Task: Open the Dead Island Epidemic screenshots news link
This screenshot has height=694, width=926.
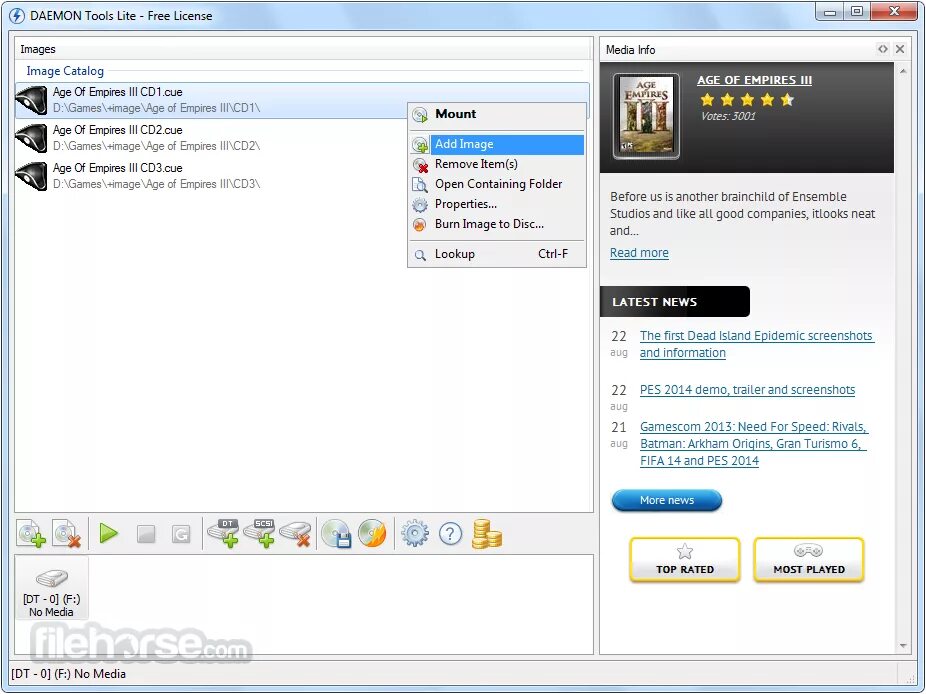Action: click(757, 344)
